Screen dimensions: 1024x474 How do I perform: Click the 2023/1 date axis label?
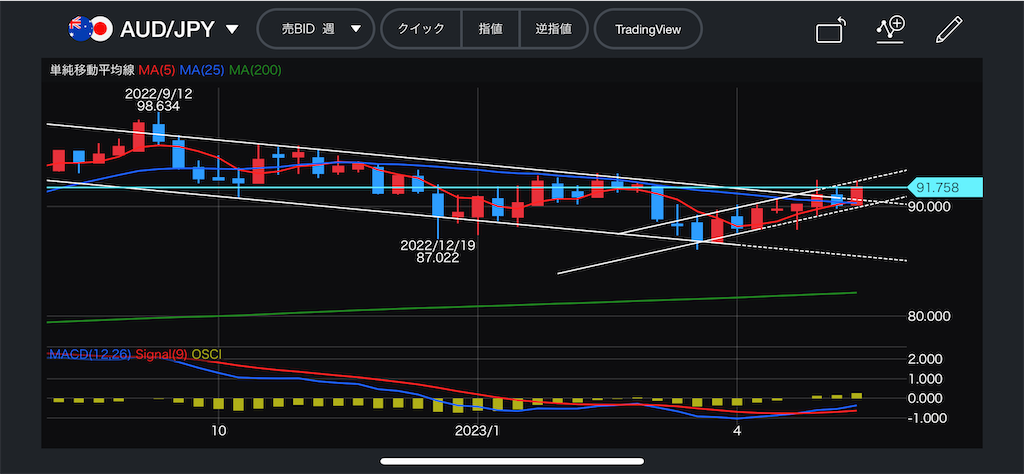coord(479,430)
